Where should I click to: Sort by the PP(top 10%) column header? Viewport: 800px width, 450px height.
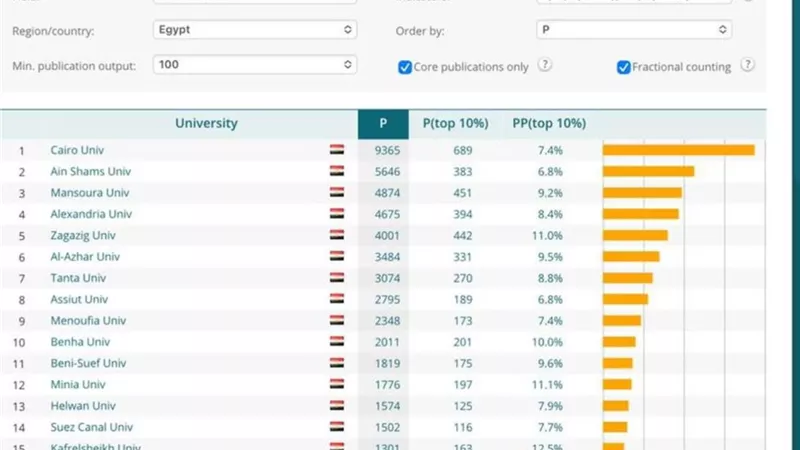click(x=549, y=123)
